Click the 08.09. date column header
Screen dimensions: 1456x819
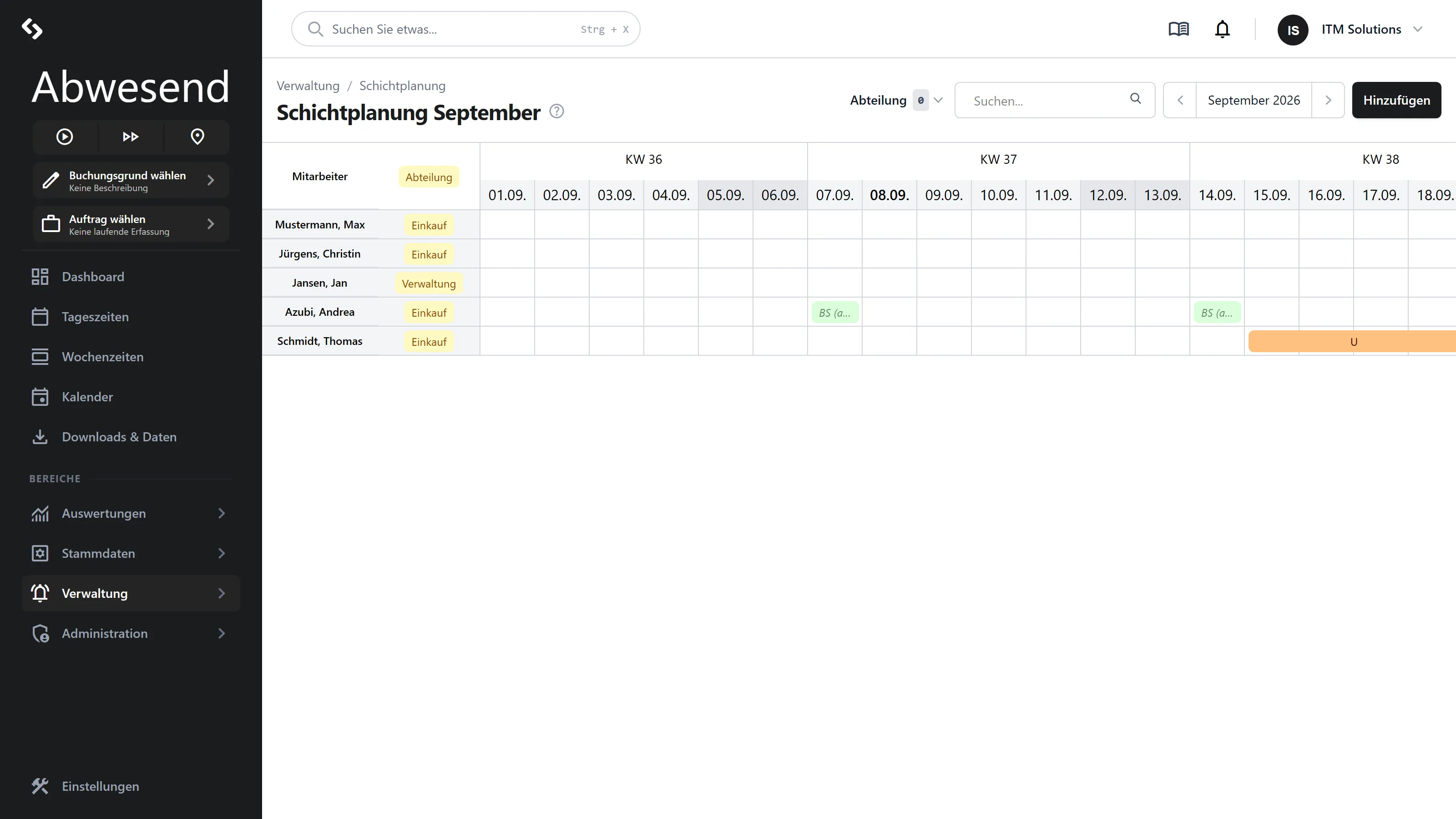click(889, 196)
